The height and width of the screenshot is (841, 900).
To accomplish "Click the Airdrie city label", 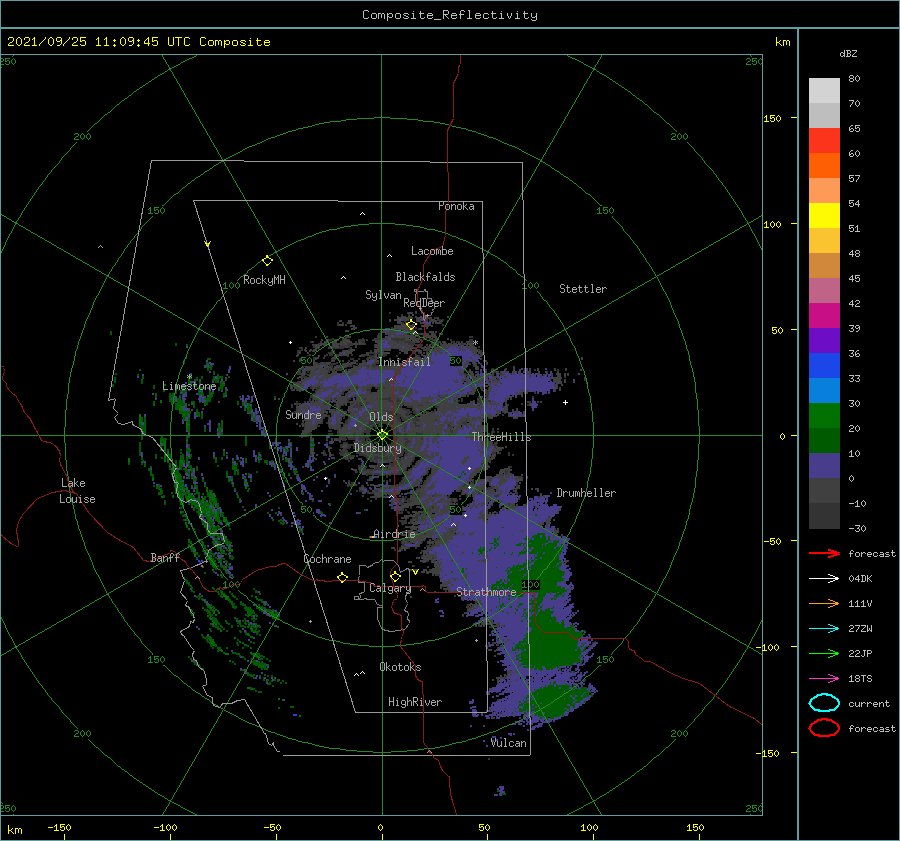I will pyautogui.click(x=394, y=534).
